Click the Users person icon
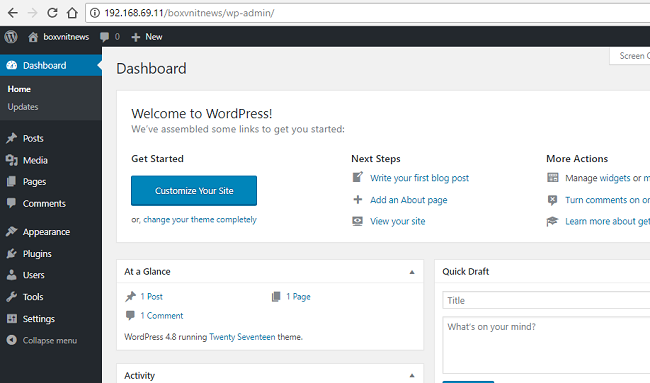 click(12, 275)
